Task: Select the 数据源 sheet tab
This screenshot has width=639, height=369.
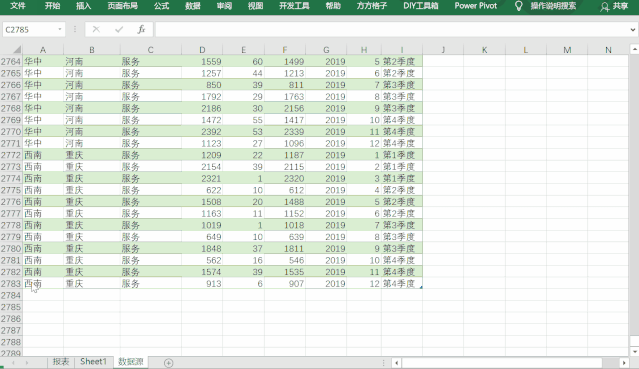Action: (131, 362)
